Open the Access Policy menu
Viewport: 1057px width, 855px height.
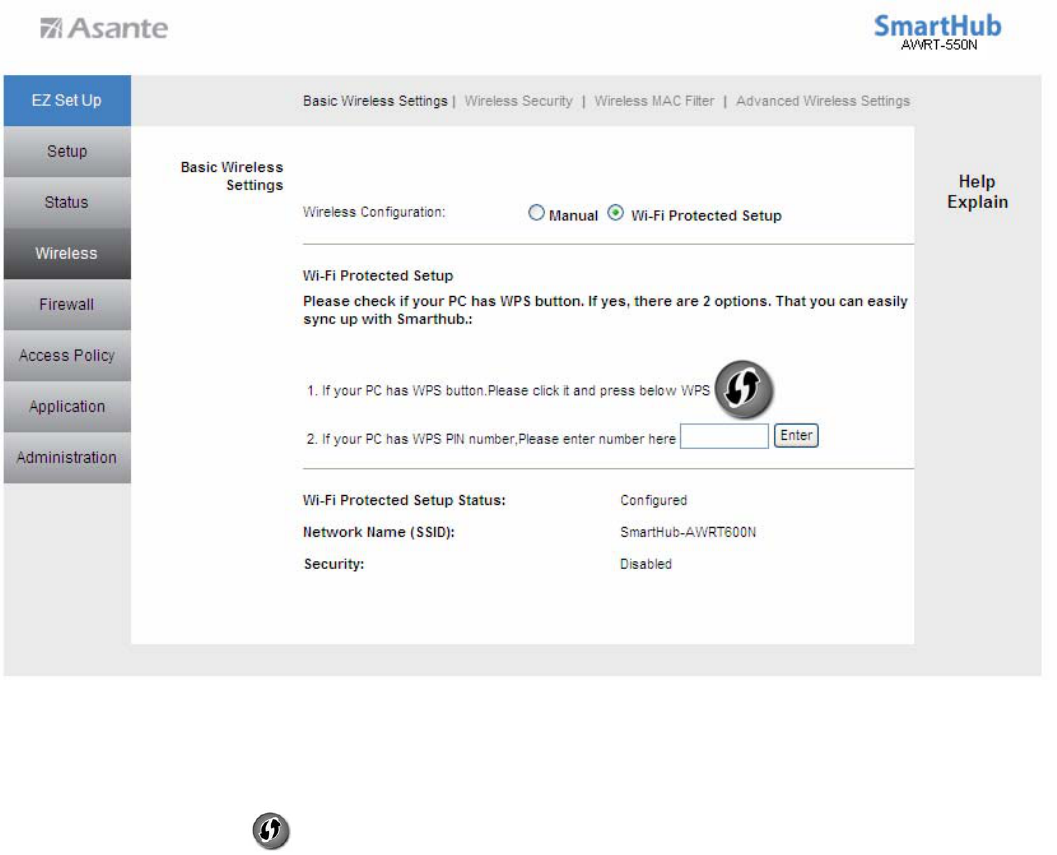pos(67,355)
